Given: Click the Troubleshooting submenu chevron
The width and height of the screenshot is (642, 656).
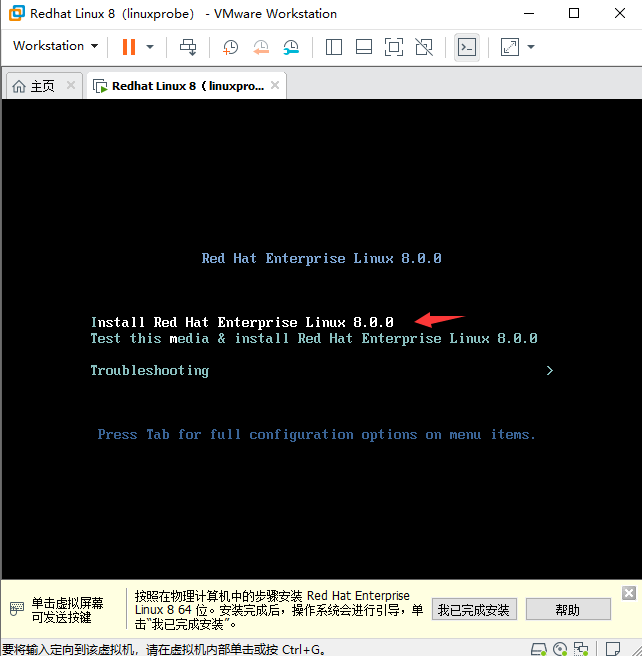Looking at the screenshot, I should click(x=550, y=371).
